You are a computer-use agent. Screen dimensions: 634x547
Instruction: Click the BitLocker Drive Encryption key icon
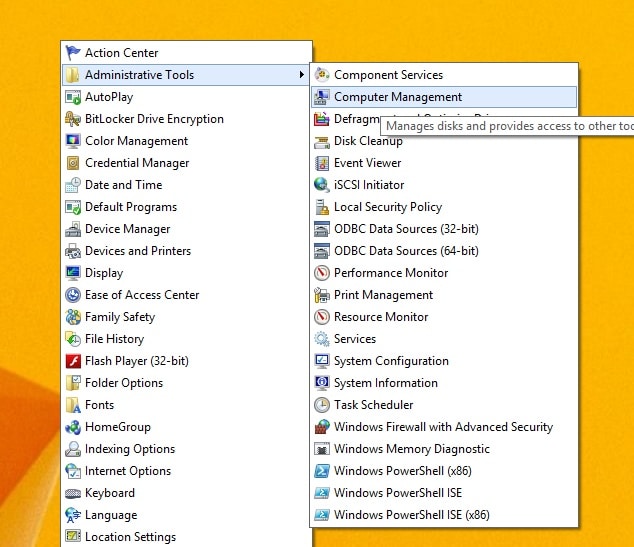(73, 118)
